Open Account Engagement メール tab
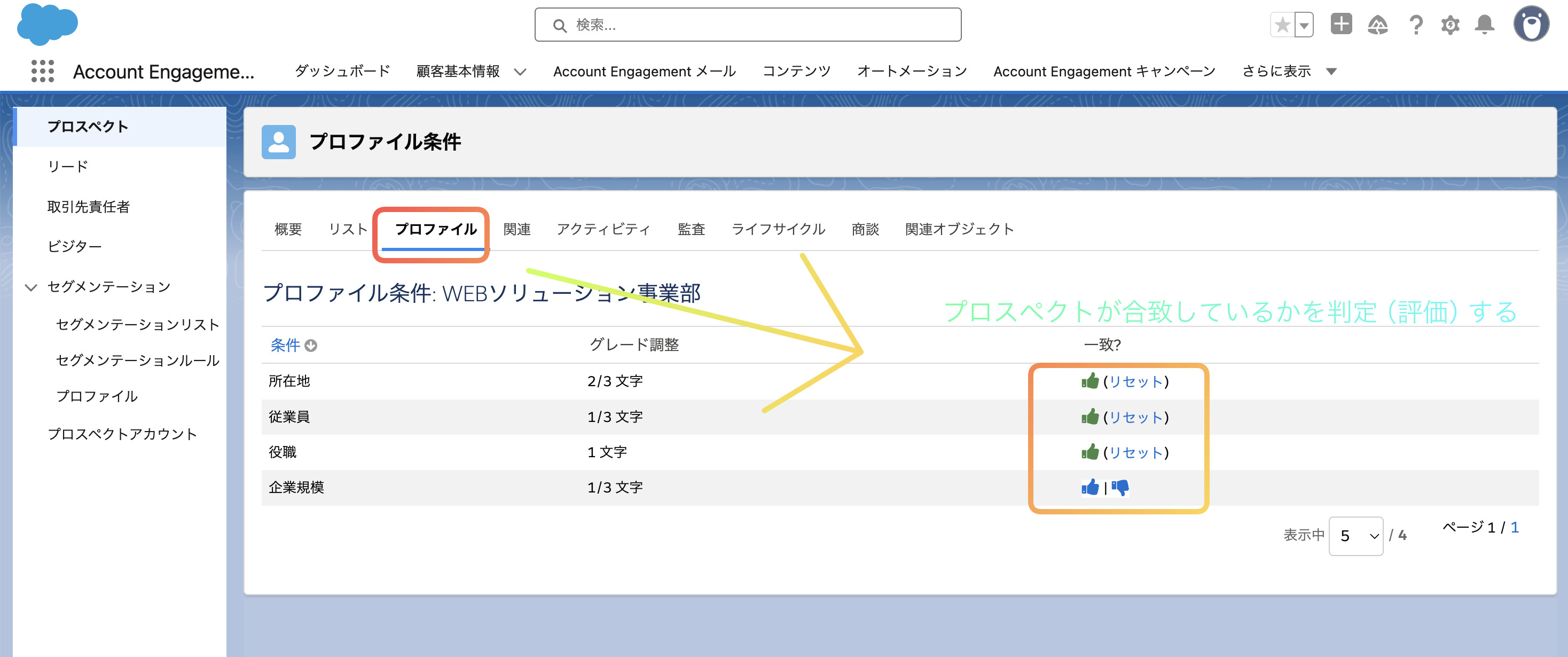1568x657 pixels. pos(645,71)
